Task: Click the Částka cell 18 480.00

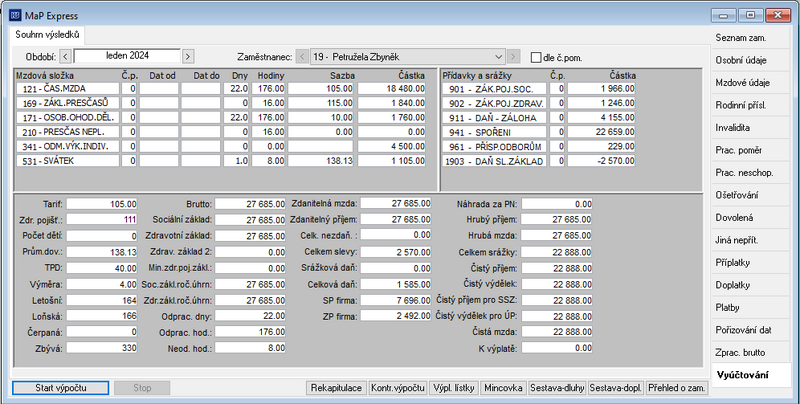Action: tap(392, 89)
